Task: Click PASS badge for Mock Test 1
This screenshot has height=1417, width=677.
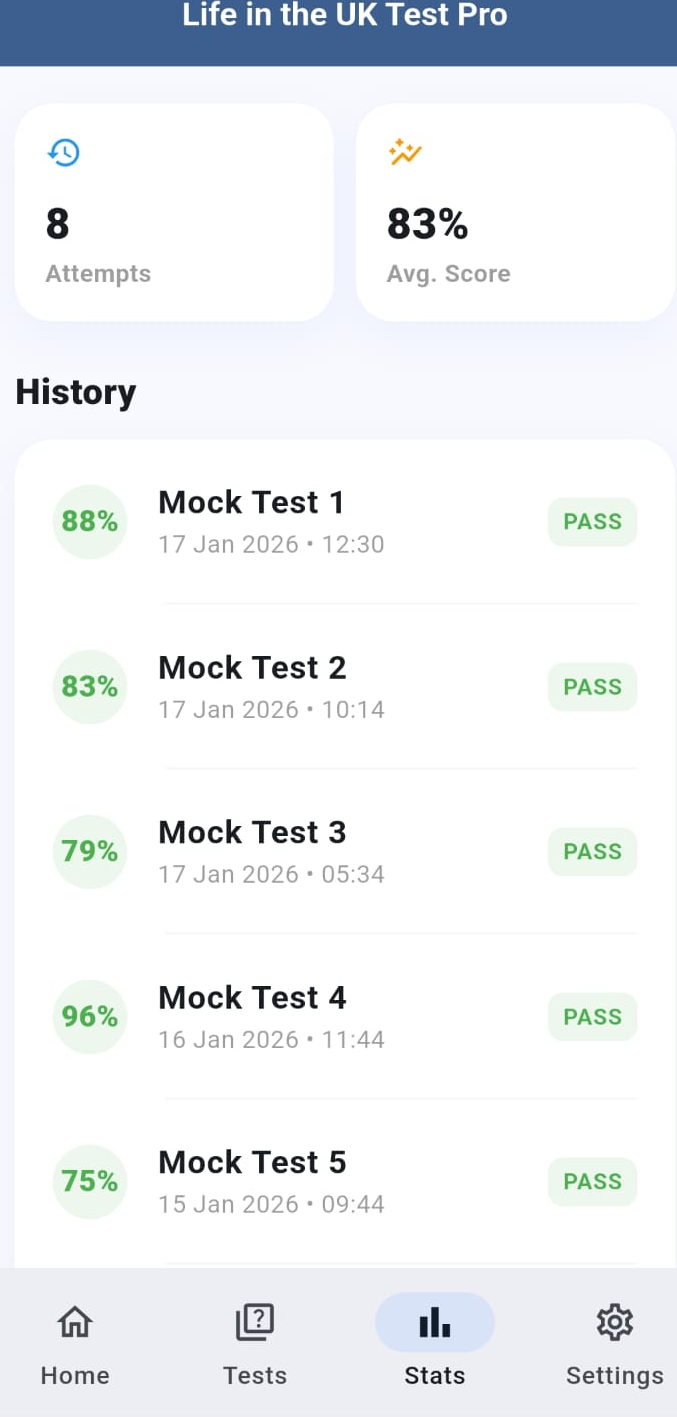Action: 592,521
